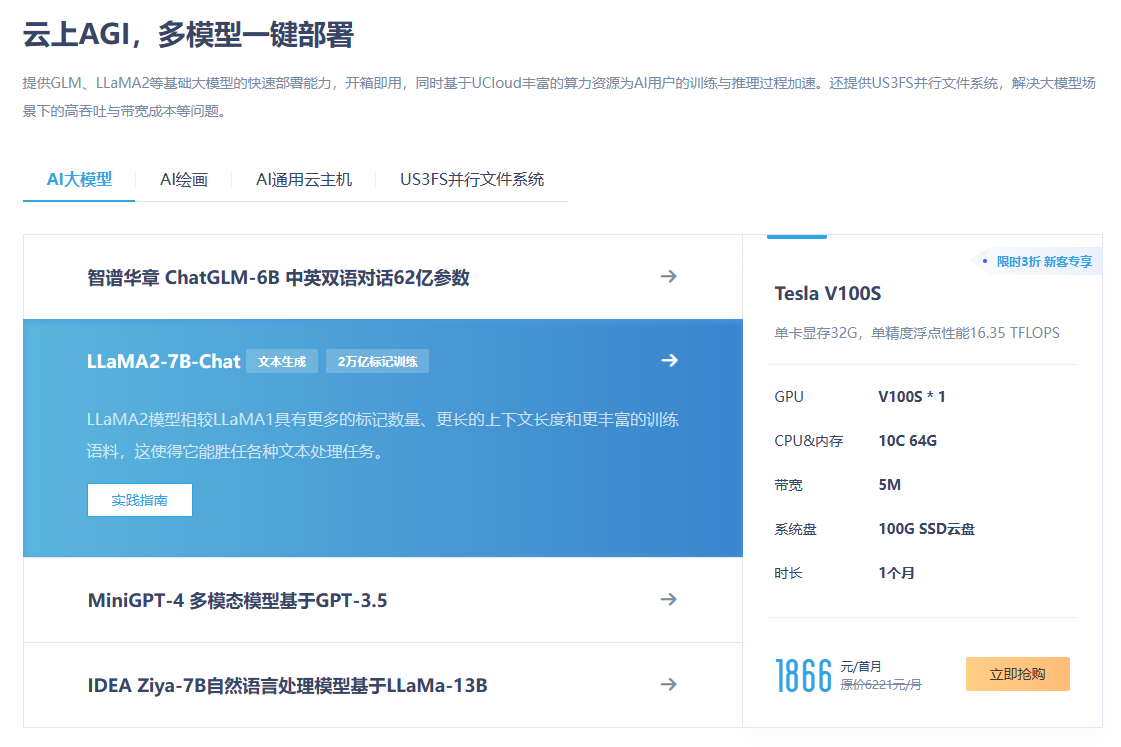The image size is (1121, 747).
Task: Expand 智谱华章 ChatGLM-6B model entry
Action: 382,277
